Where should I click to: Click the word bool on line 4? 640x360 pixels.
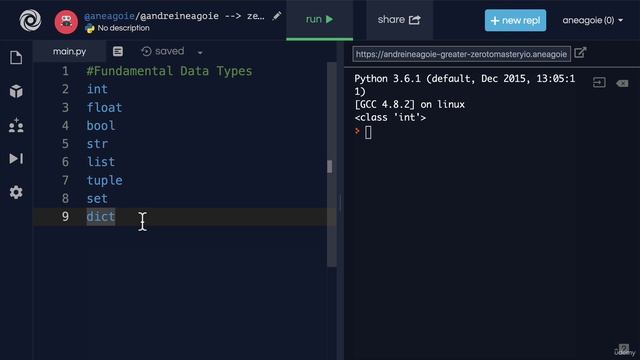[101, 125]
